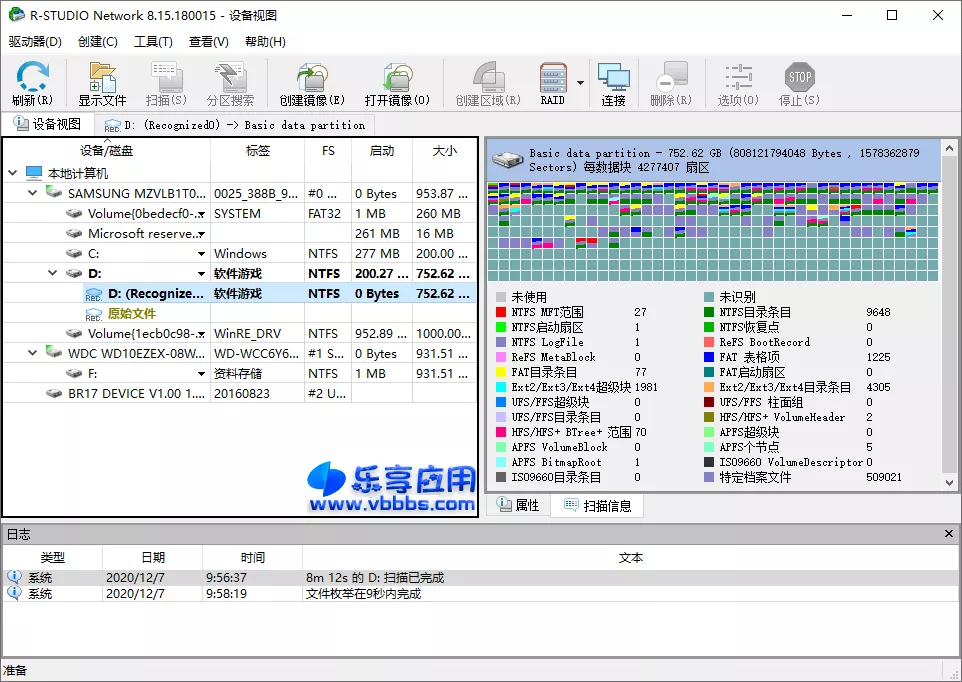962x682 pixels.
Task: Select the 删除 (Delete) toolbar icon
Action: (671, 83)
